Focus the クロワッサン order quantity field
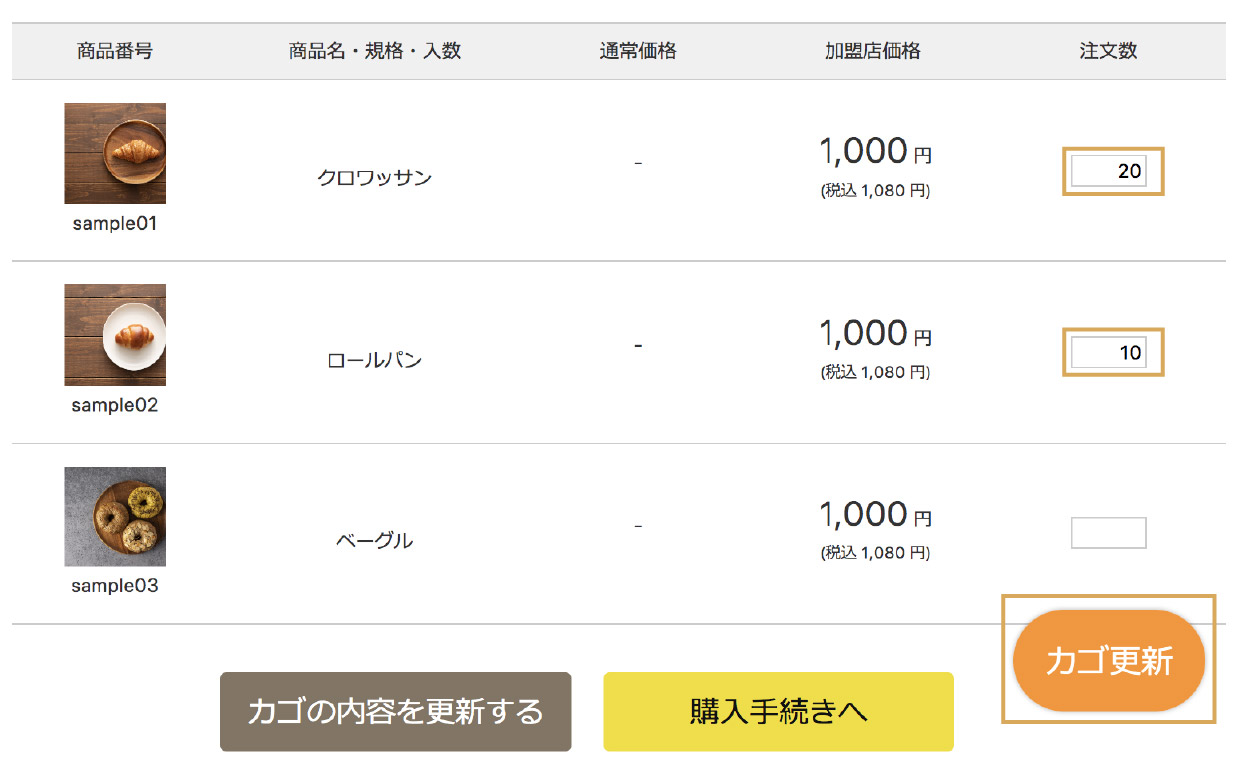1240x781 pixels. (x=1108, y=171)
